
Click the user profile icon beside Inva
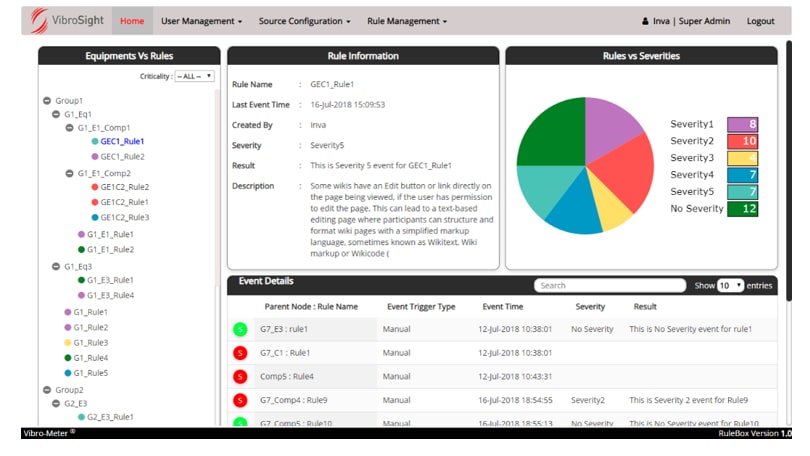click(645, 21)
